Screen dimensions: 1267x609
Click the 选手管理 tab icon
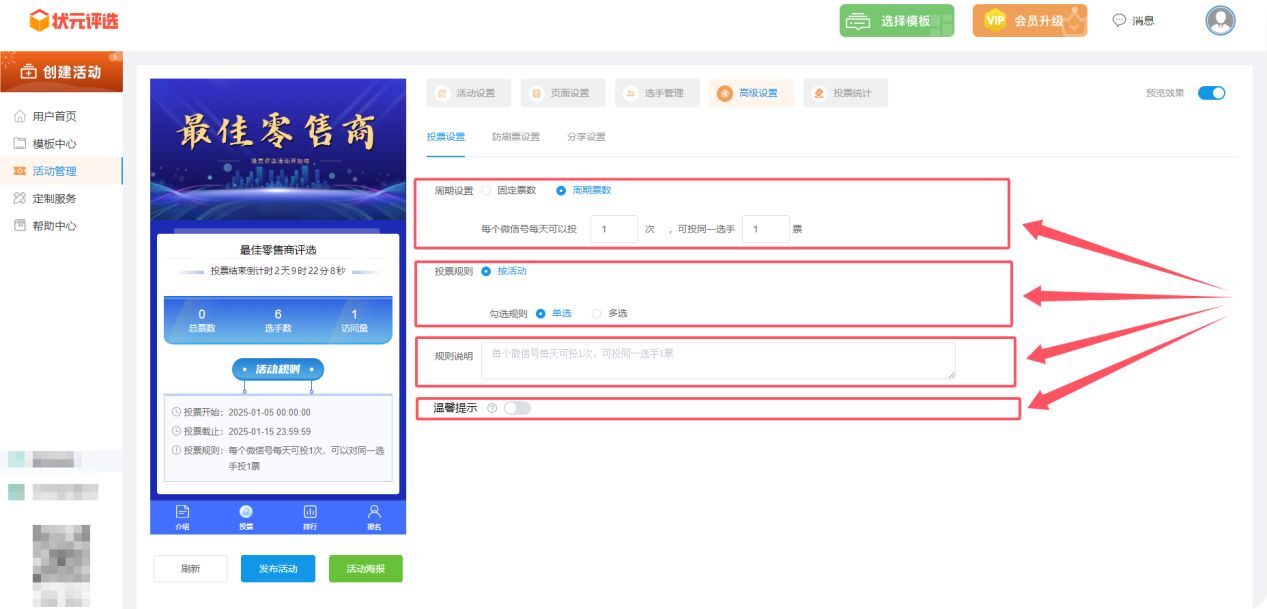[631, 93]
